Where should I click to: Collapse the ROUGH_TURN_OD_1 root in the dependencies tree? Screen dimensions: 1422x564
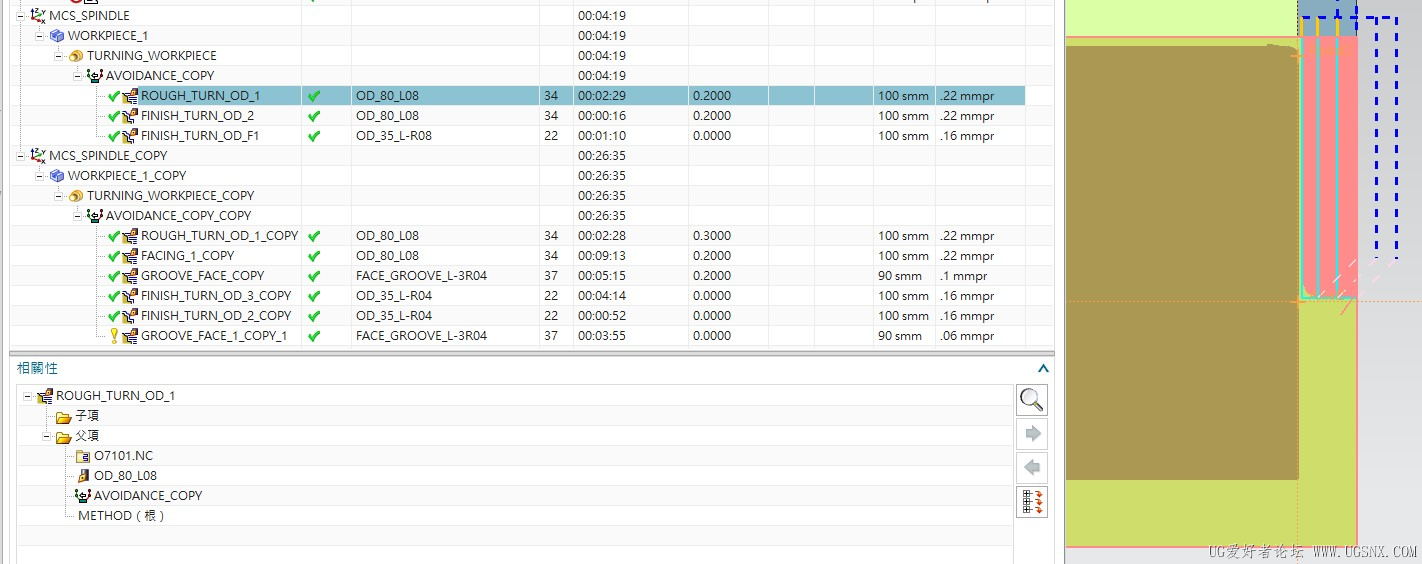(27, 395)
